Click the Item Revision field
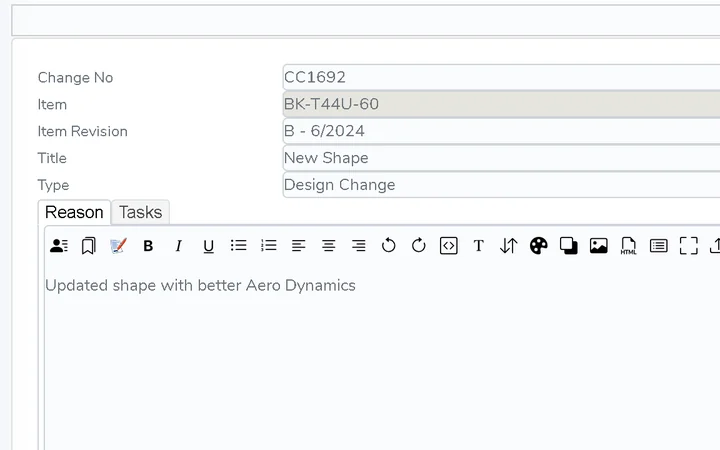720x450 pixels. [x=501, y=131]
